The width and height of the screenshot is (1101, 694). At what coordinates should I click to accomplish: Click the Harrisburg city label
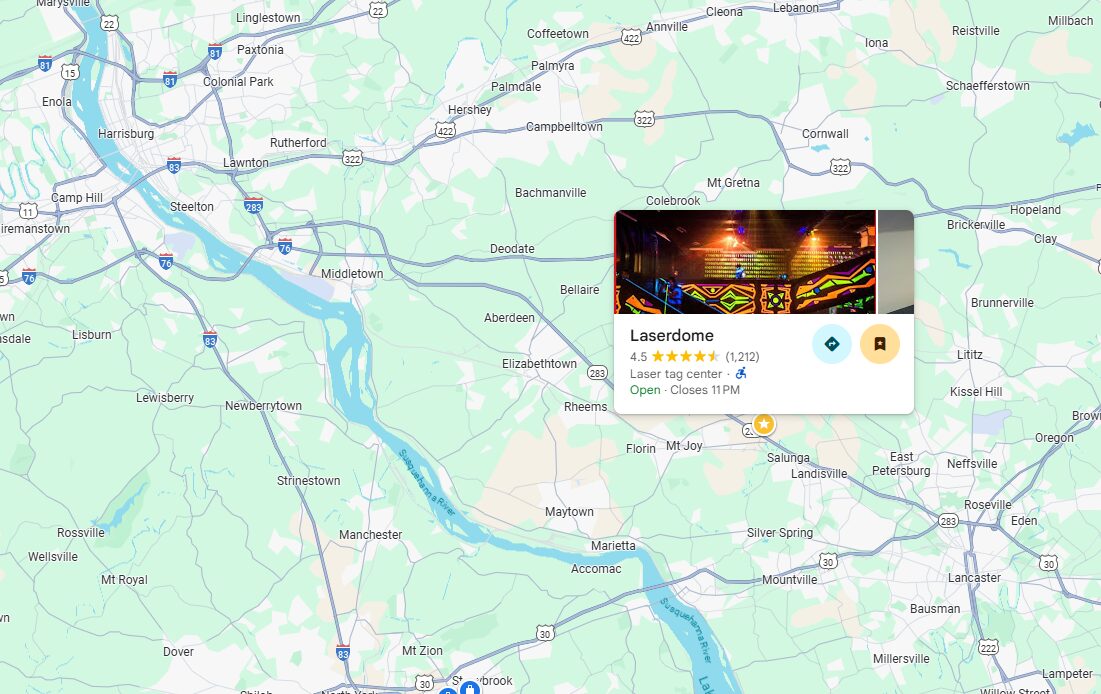tap(126, 133)
